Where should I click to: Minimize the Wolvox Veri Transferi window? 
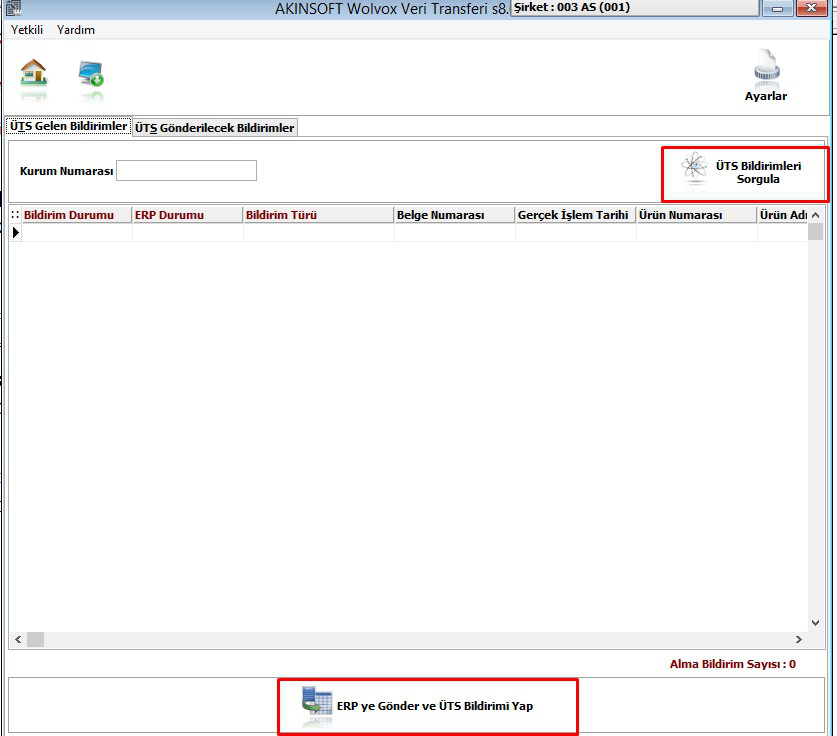pos(777,8)
